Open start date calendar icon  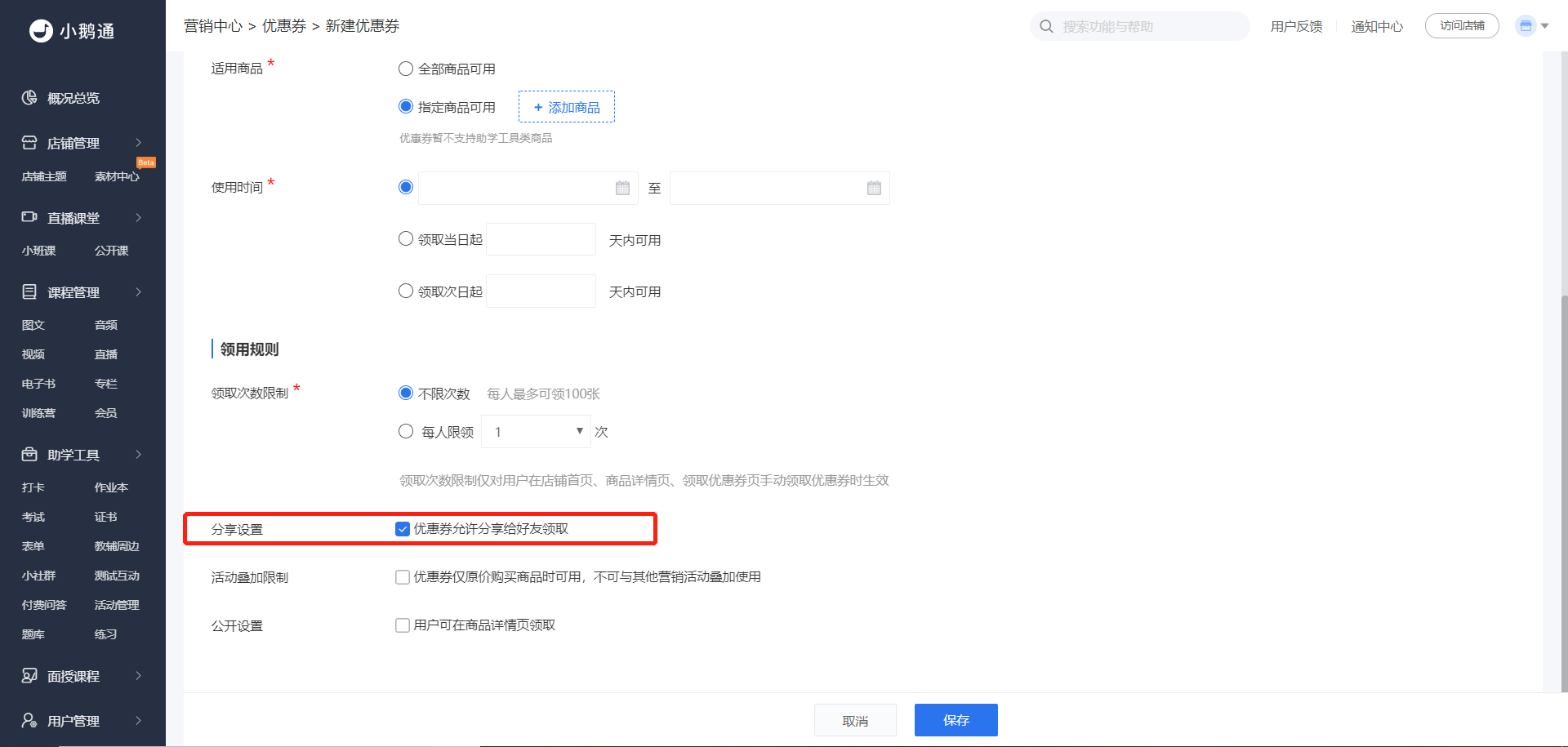coord(622,188)
